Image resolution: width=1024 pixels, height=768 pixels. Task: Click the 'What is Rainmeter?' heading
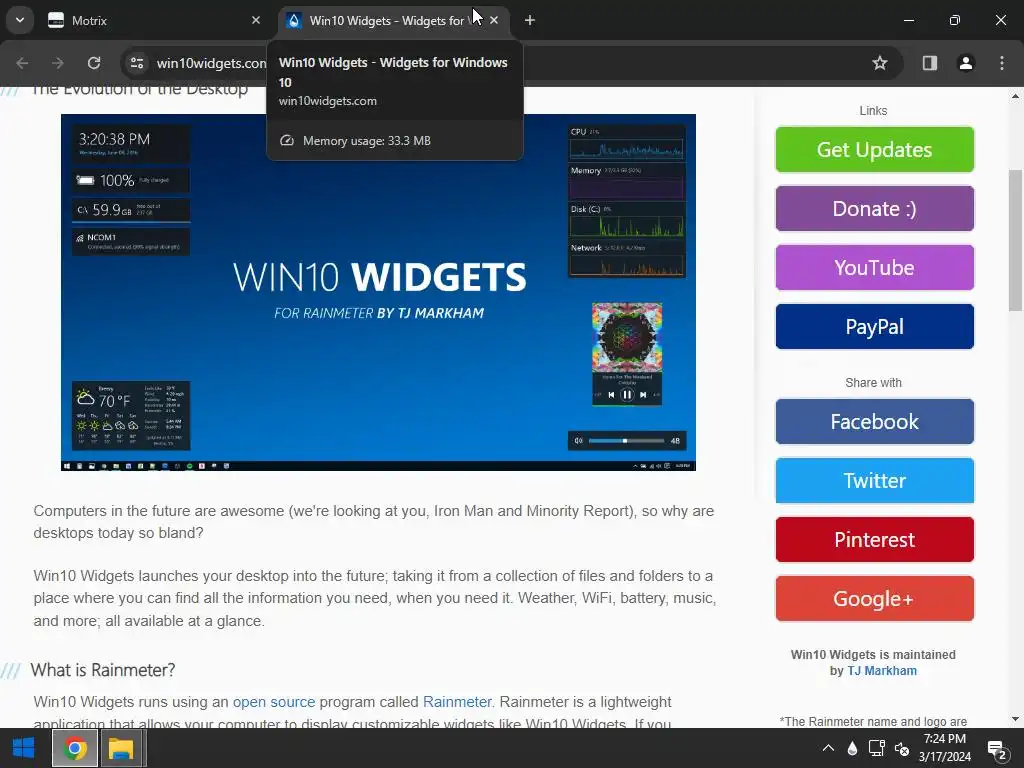tap(103, 670)
